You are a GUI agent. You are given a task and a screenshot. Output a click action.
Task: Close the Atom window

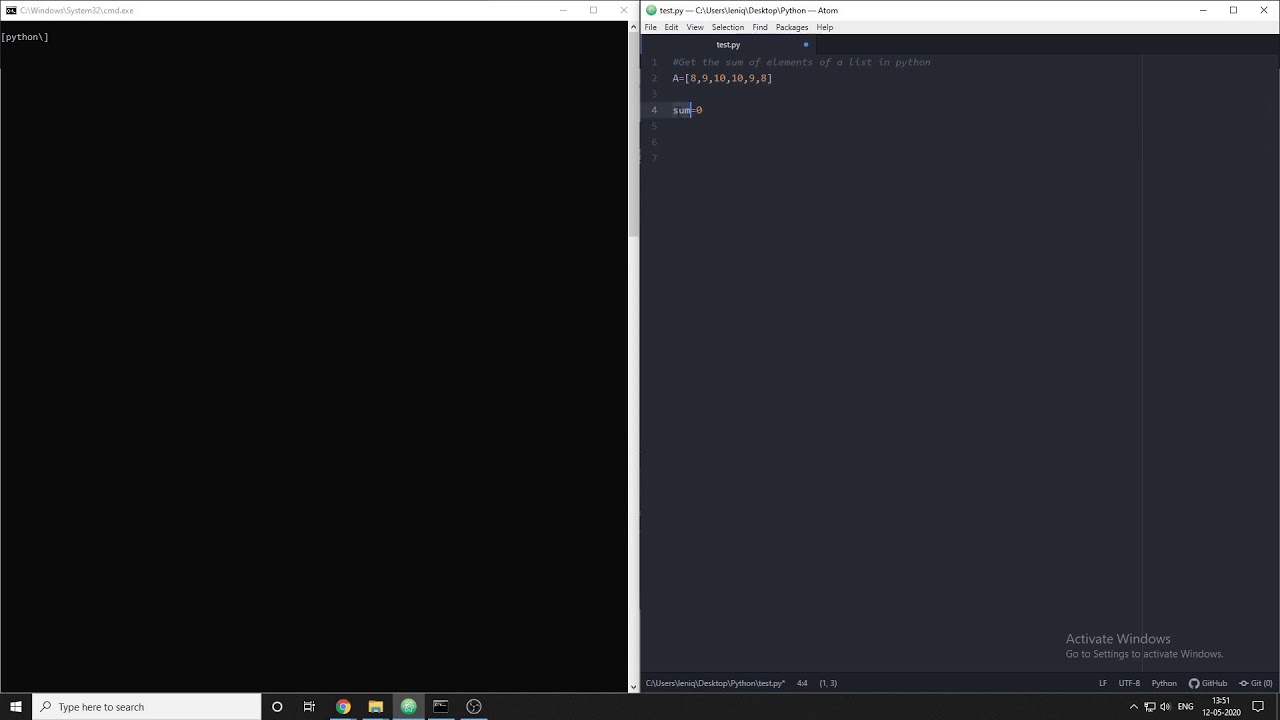pyautogui.click(x=1264, y=10)
